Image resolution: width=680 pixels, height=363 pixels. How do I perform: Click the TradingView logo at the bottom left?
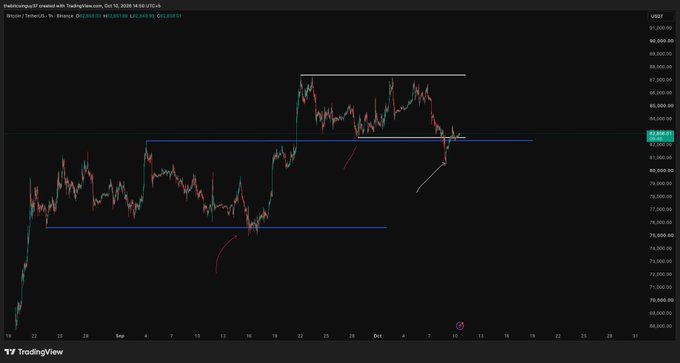coord(34,352)
